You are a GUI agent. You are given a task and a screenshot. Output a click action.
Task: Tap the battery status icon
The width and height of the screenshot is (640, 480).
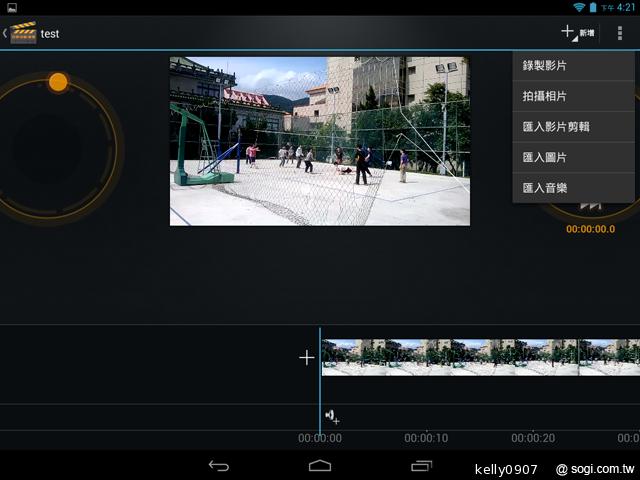click(593, 7)
